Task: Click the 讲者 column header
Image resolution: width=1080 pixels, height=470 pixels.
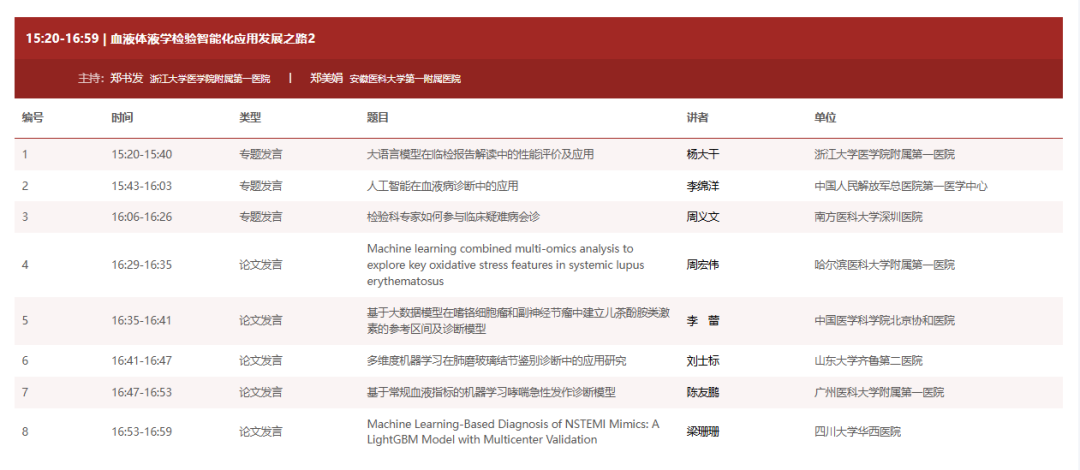Action: [697, 118]
